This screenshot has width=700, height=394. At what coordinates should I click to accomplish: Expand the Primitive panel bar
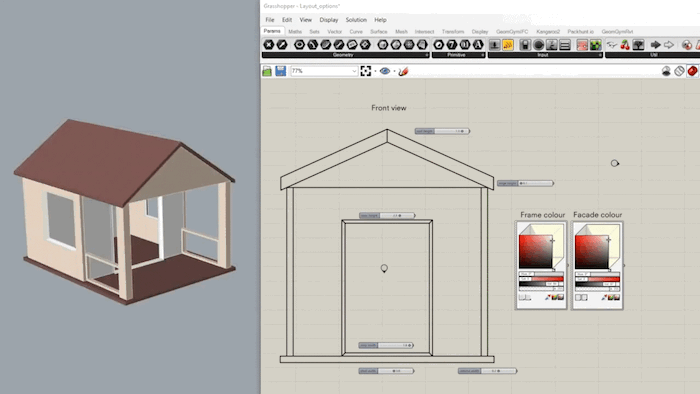click(x=458, y=55)
